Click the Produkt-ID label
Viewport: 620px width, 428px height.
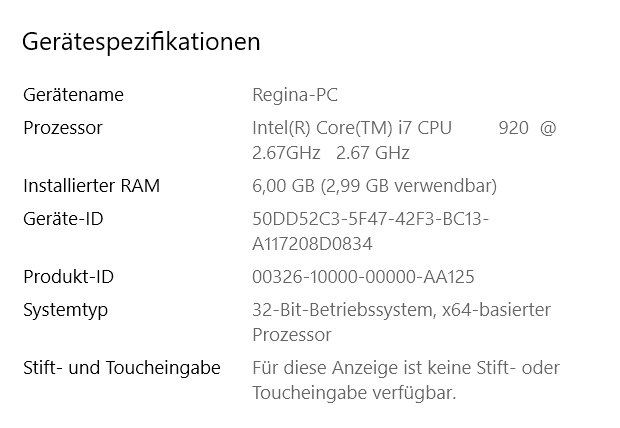pyautogui.click(x=66, y=277)
